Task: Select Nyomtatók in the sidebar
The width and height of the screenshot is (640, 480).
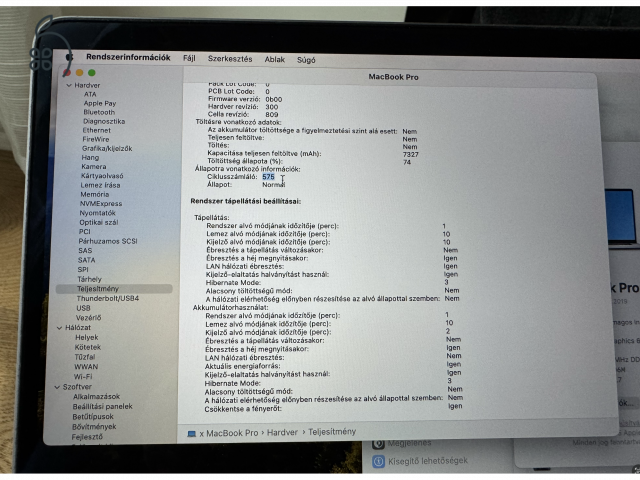Action: pos(98,213)
